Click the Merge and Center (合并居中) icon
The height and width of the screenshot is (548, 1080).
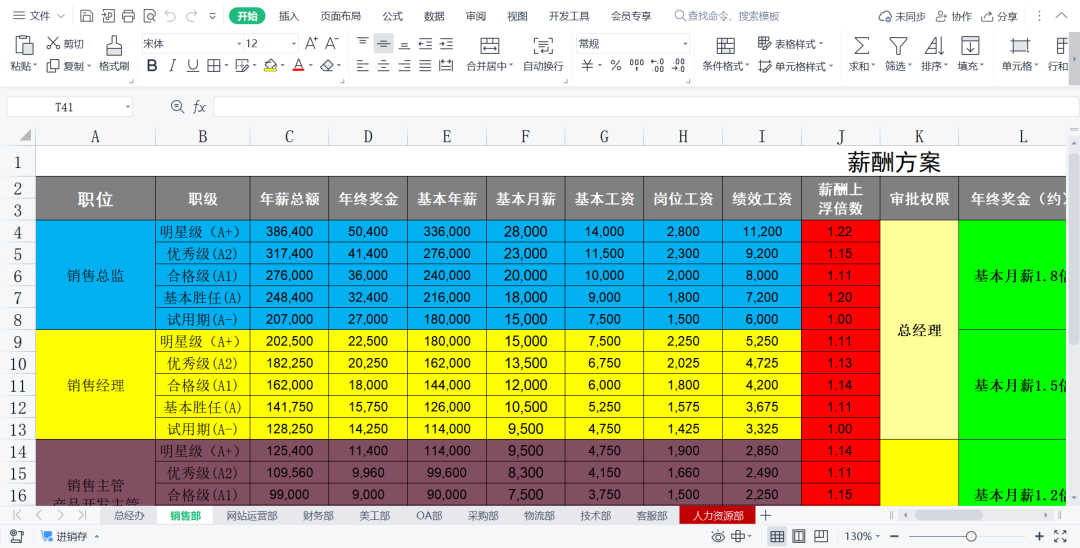(489, 45)
